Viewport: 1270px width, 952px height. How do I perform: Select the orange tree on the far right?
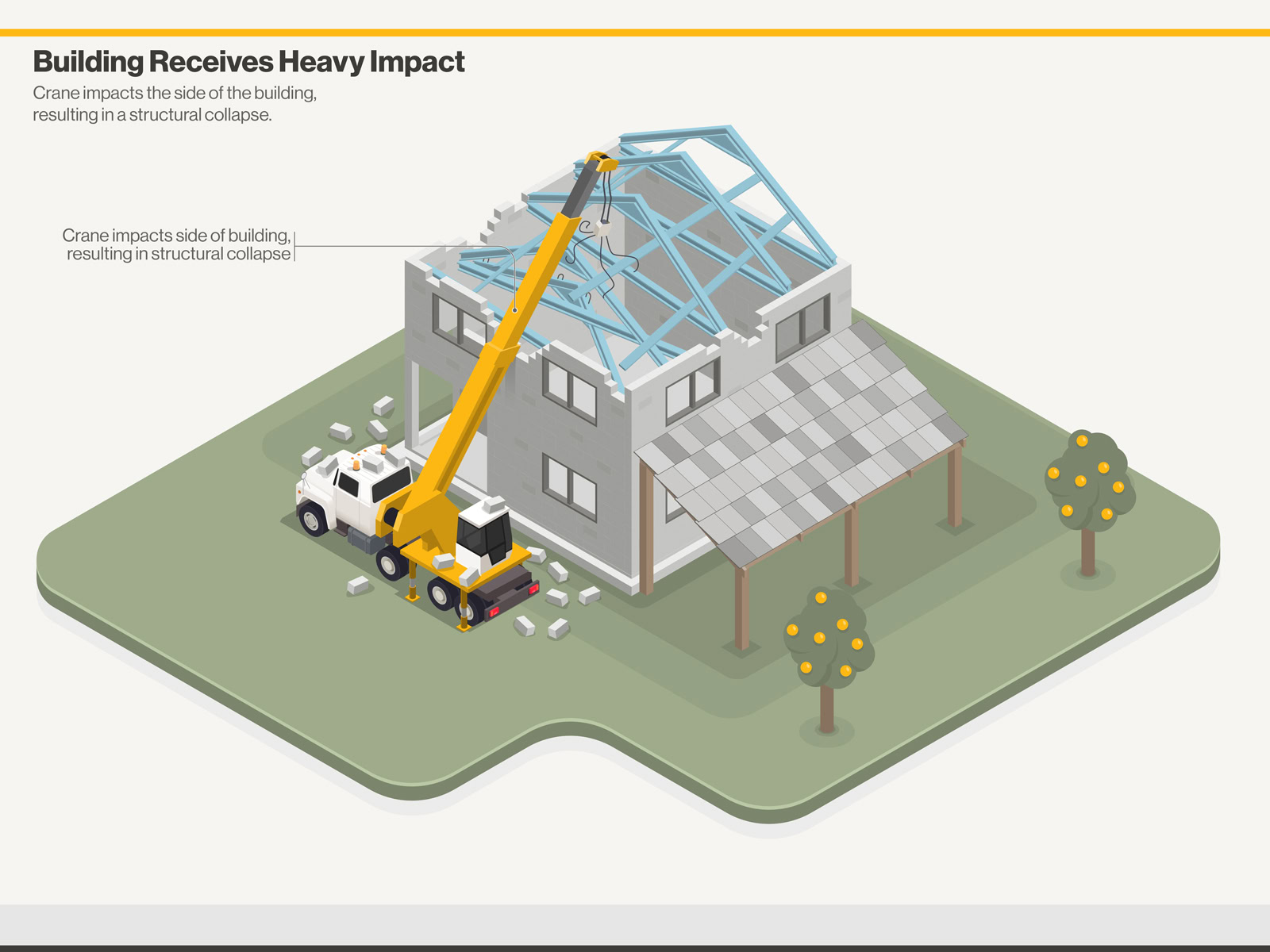(1089, 486)
